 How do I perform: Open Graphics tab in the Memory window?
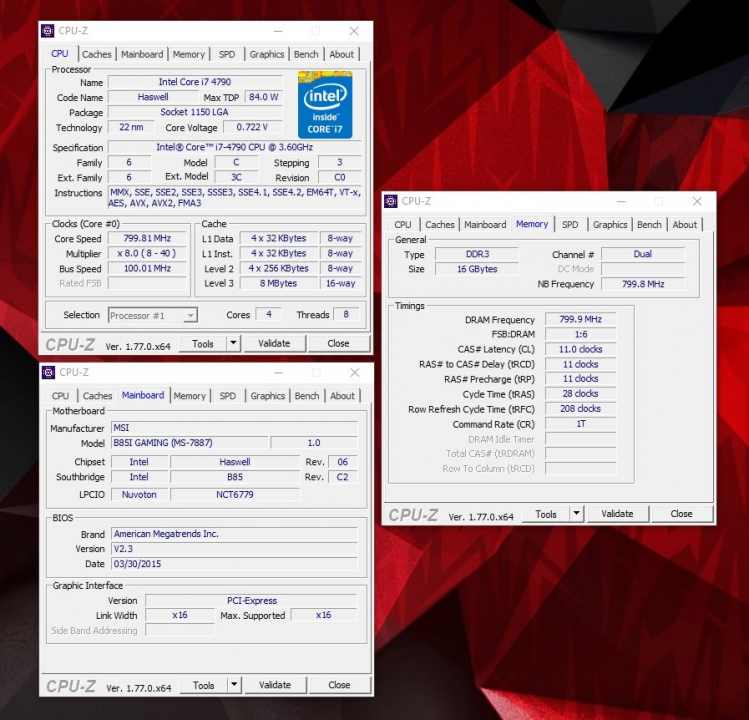(x=610, y=225)
